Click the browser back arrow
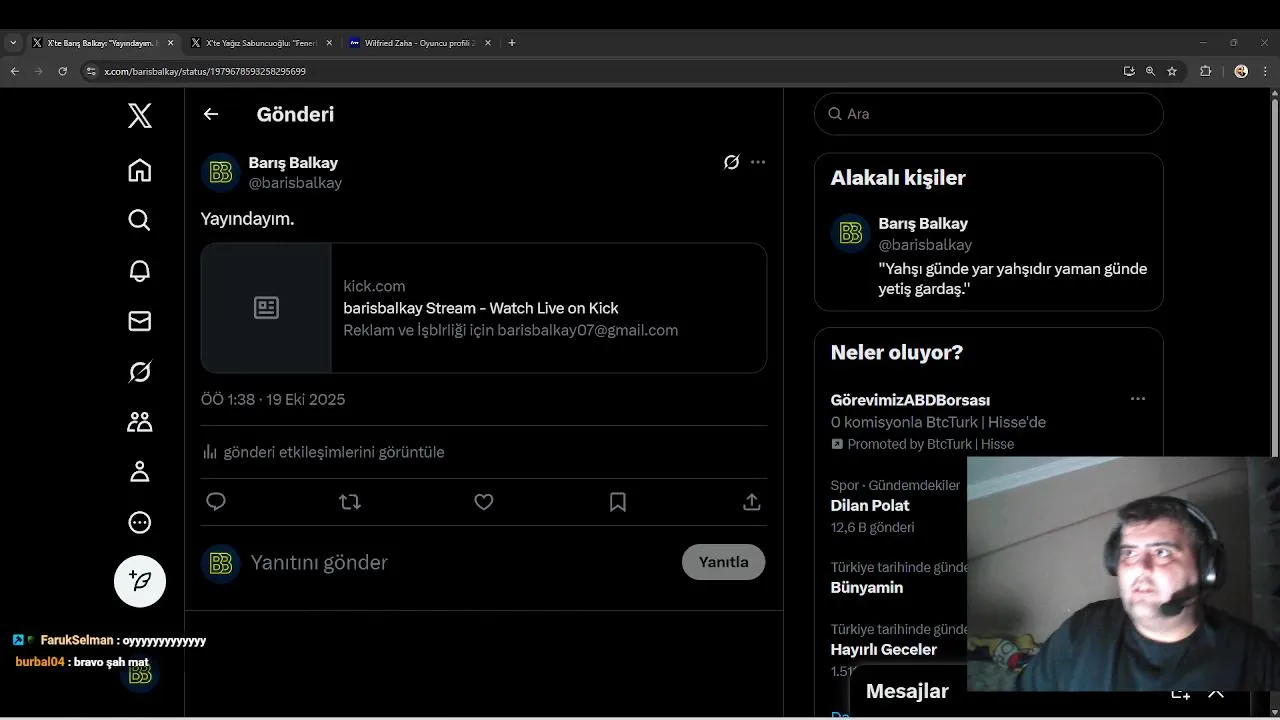This screenshot has height=720, width=1280. pyautogui.click(x=14, y=71)
